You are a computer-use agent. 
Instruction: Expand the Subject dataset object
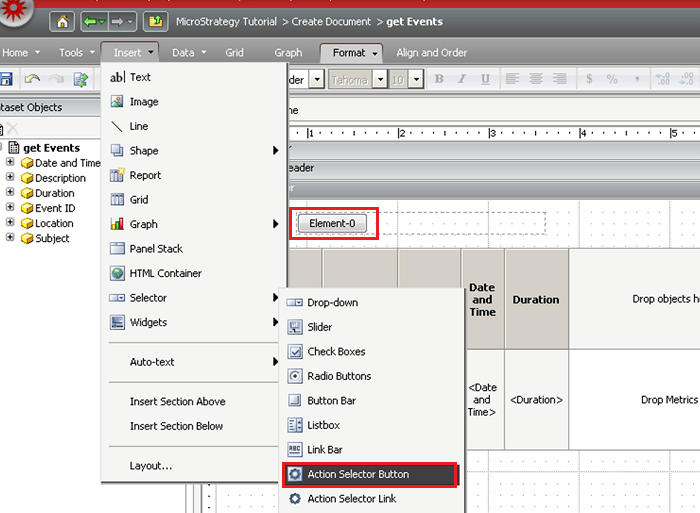coord(10,237)
